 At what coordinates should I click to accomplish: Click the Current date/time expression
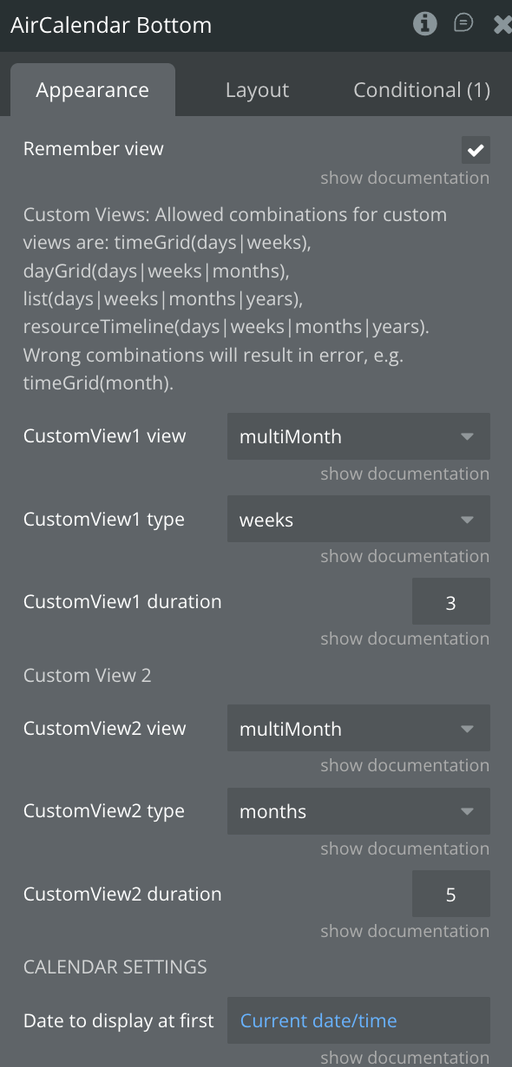pos(319,1021)
